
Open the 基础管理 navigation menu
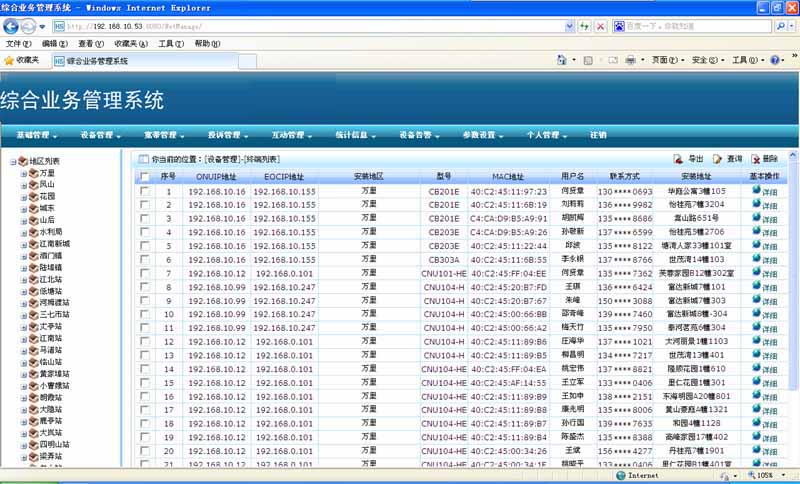point(38,134)
